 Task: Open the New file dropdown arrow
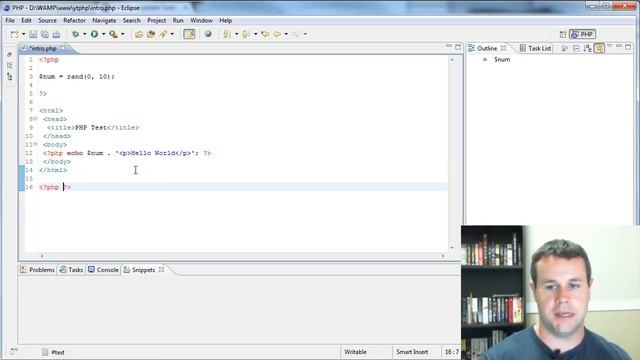point(23,34)
